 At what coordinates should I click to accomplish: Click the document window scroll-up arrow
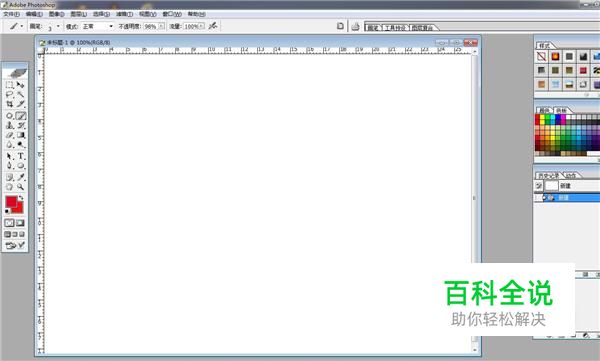click(475, 51)
